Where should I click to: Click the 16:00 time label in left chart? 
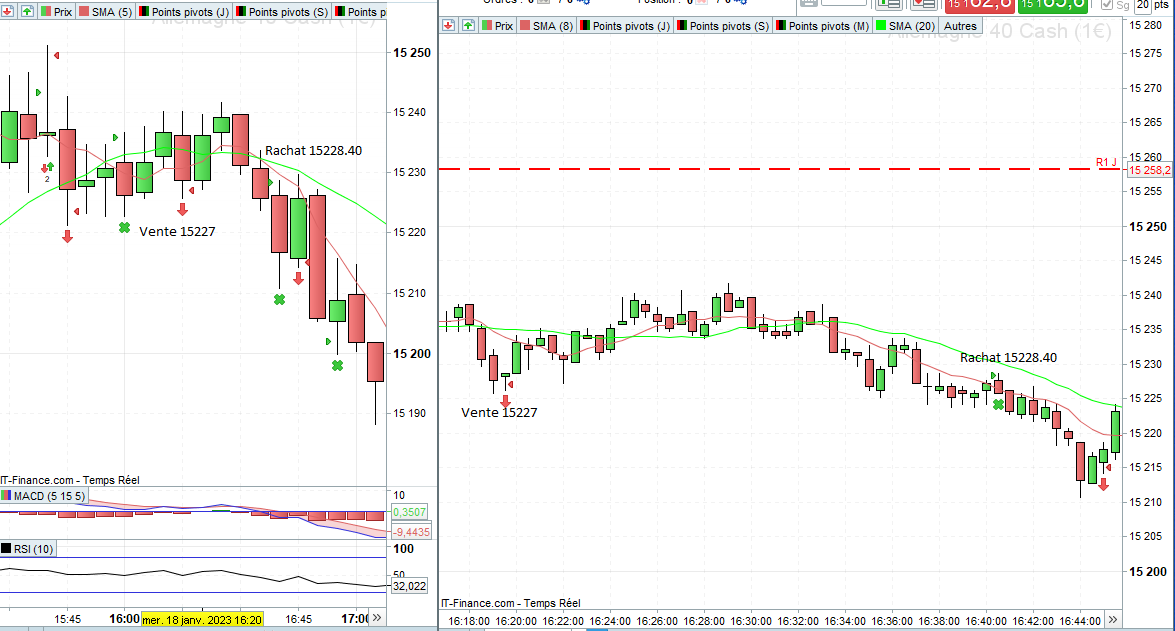click(x=124, y=619)
